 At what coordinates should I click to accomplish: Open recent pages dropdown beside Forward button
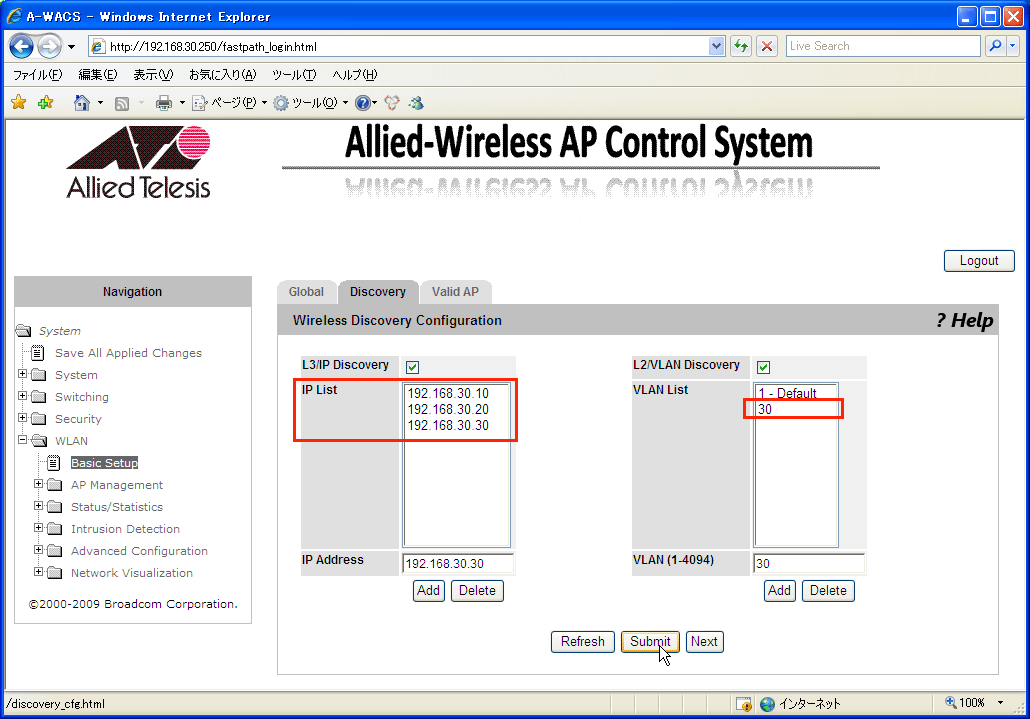(72, 47)
